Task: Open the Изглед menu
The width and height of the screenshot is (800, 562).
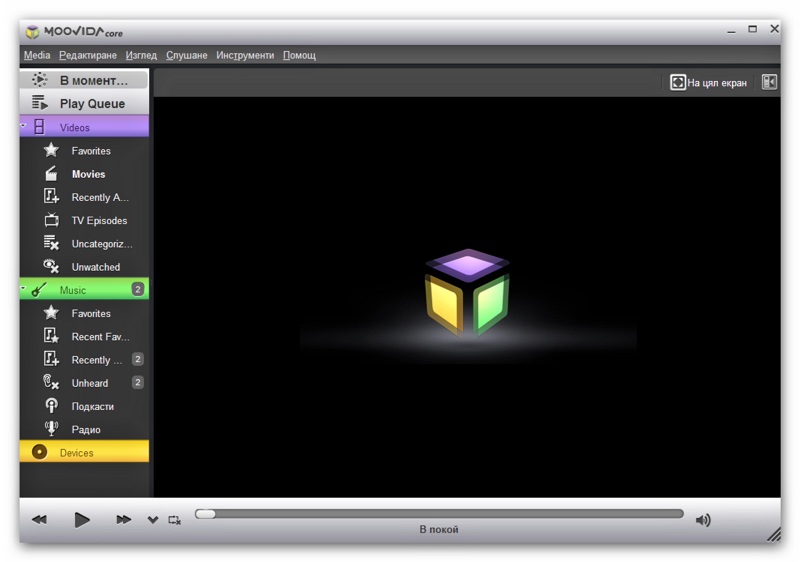Action: point(141,55)
